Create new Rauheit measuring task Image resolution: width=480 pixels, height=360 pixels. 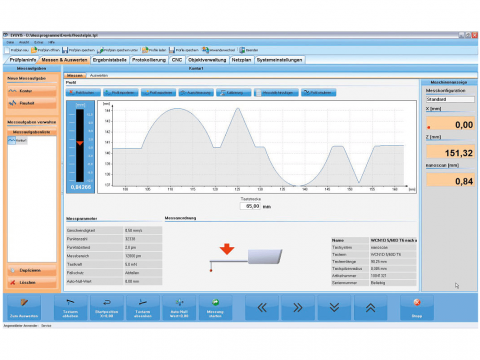click(x=32, y=103)
